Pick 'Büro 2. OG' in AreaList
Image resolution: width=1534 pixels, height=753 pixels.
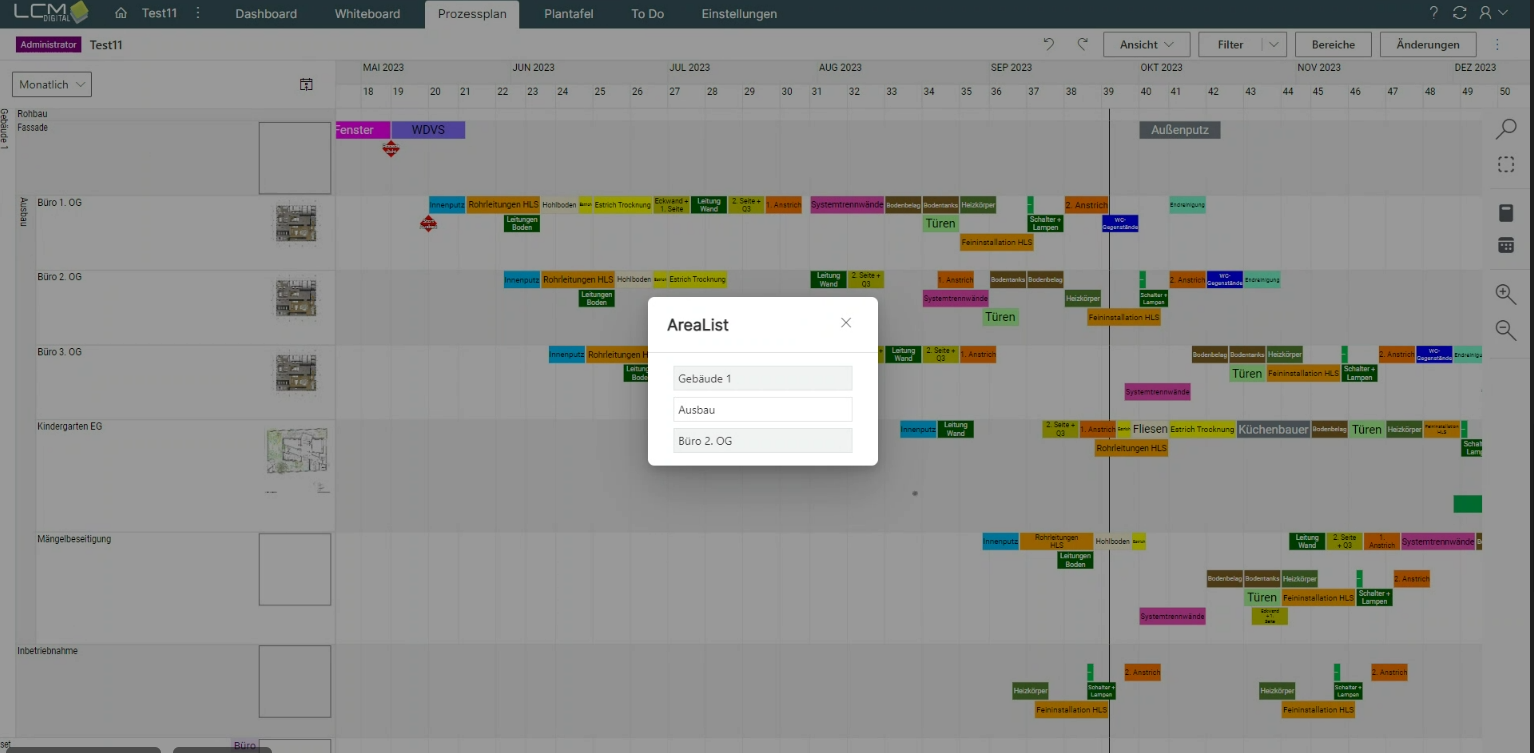point(762,441)
